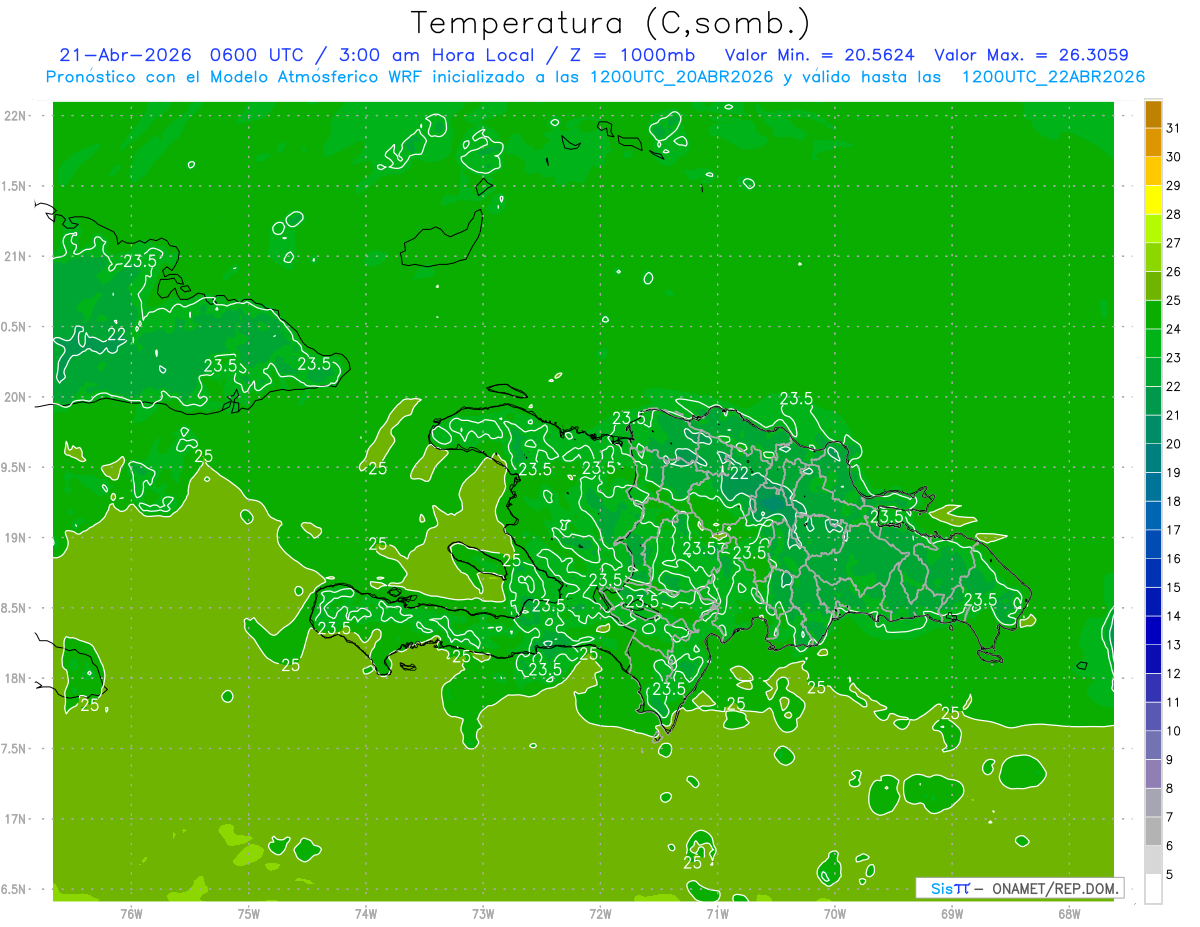Screen dimensions: 1200x927
Task: Click the teal 20 legend color segment
Action: (x=1153, y=431)
